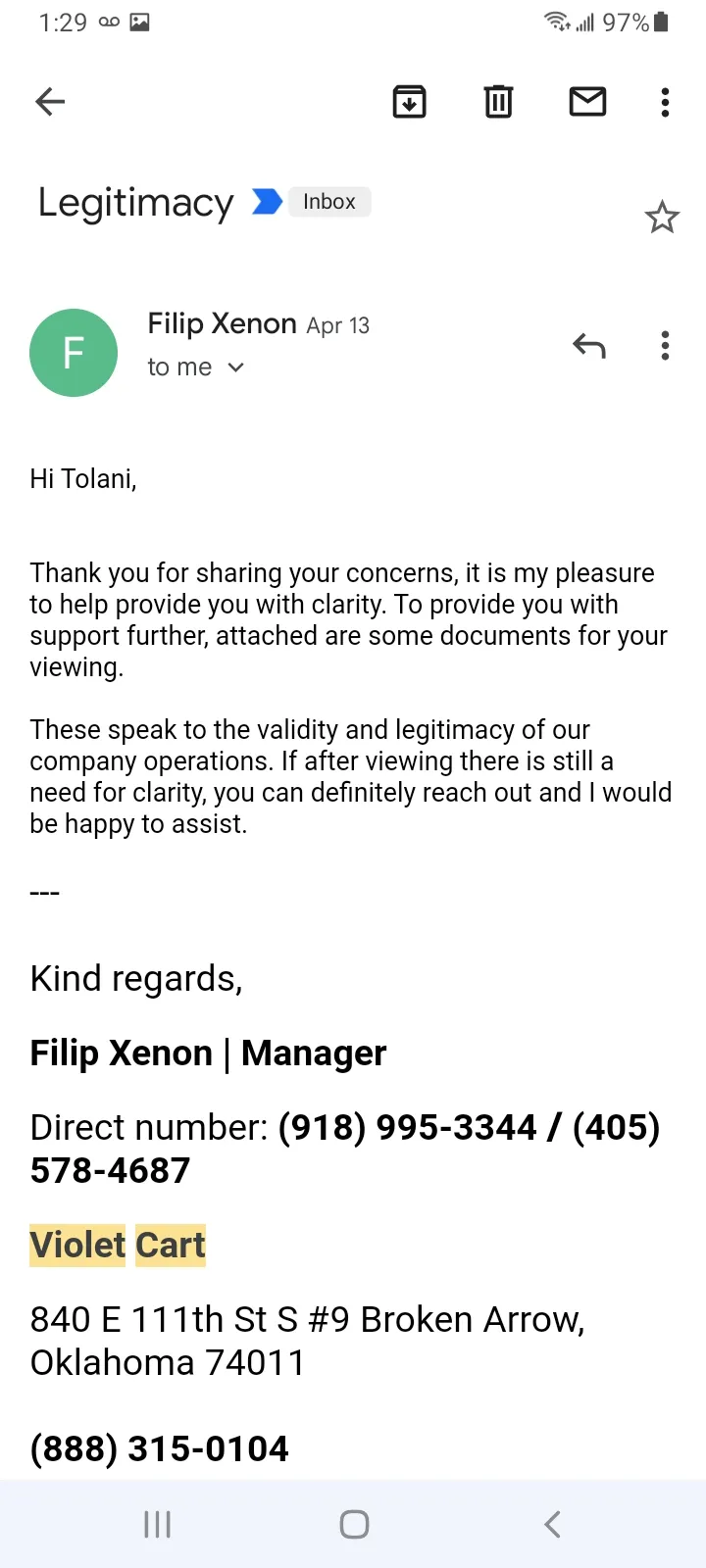Tap the sender name Filip Xenon
The image size is (706, 1568).
click(222, 323)
